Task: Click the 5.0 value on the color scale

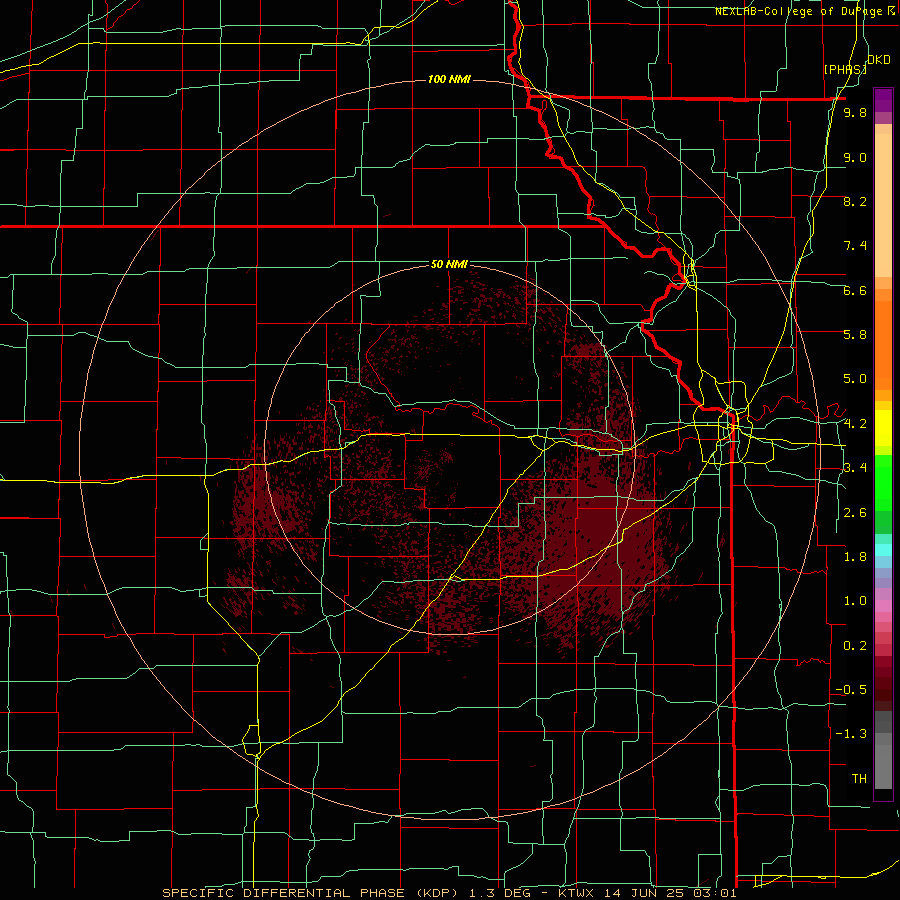Action: click(855, 379)
